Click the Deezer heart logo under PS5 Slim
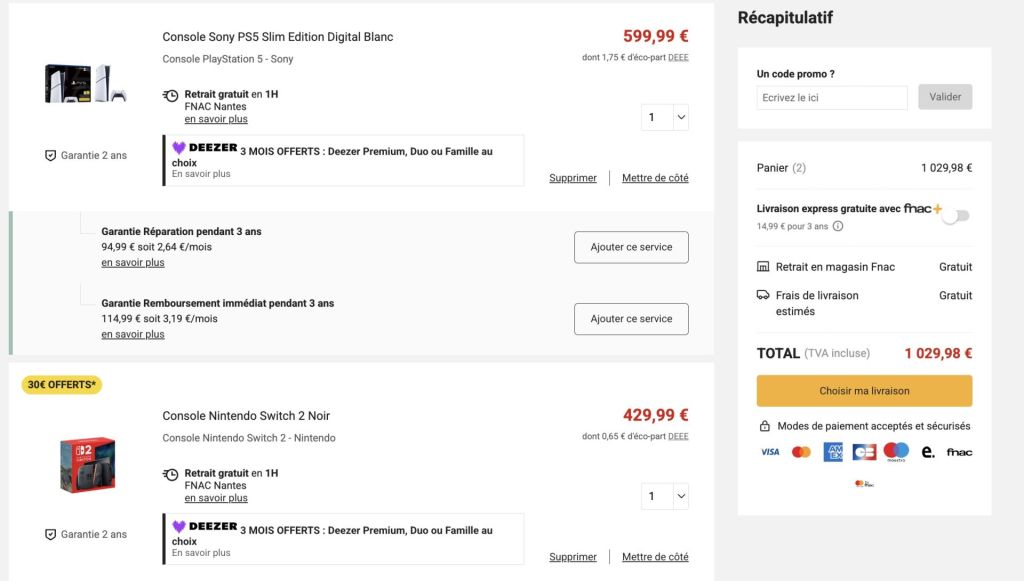1024x581 pixels. [x=179, y=148]
